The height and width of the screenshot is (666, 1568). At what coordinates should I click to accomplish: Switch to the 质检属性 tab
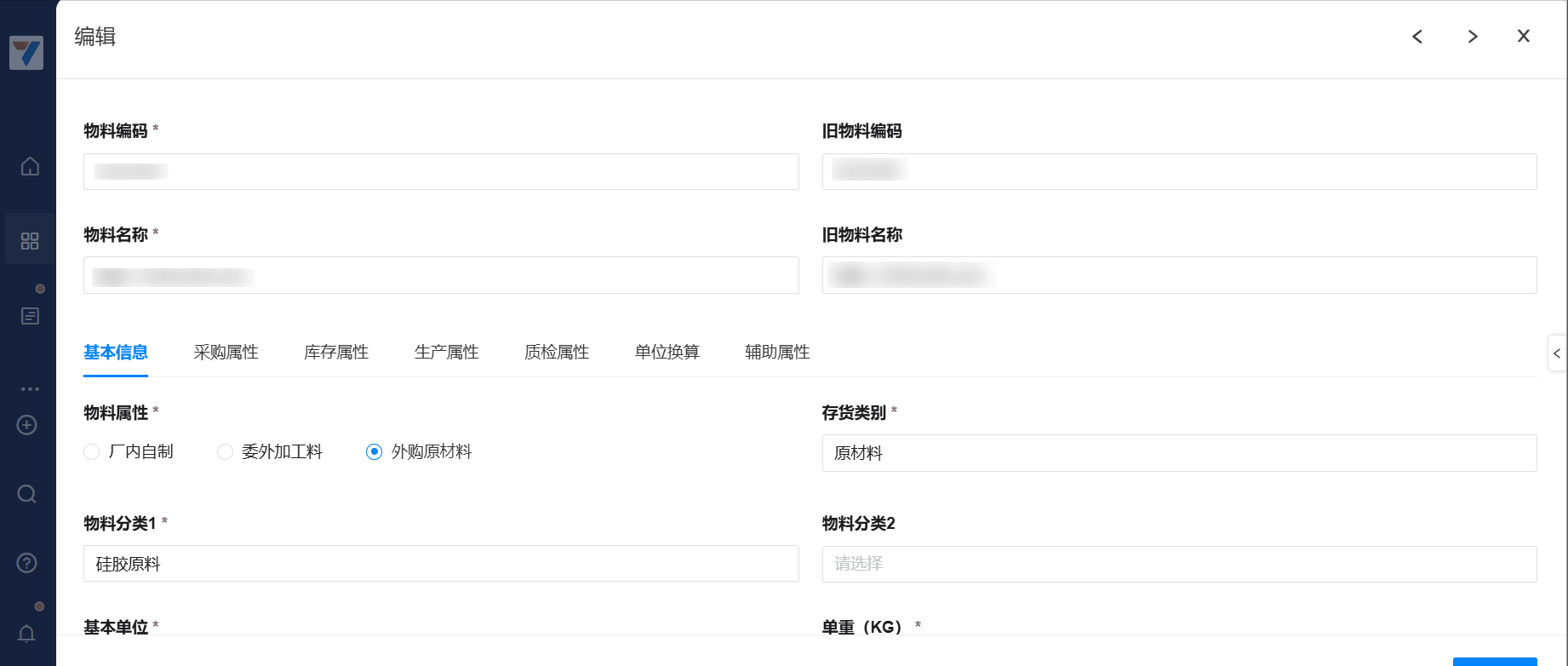click(x=557, y=353)
